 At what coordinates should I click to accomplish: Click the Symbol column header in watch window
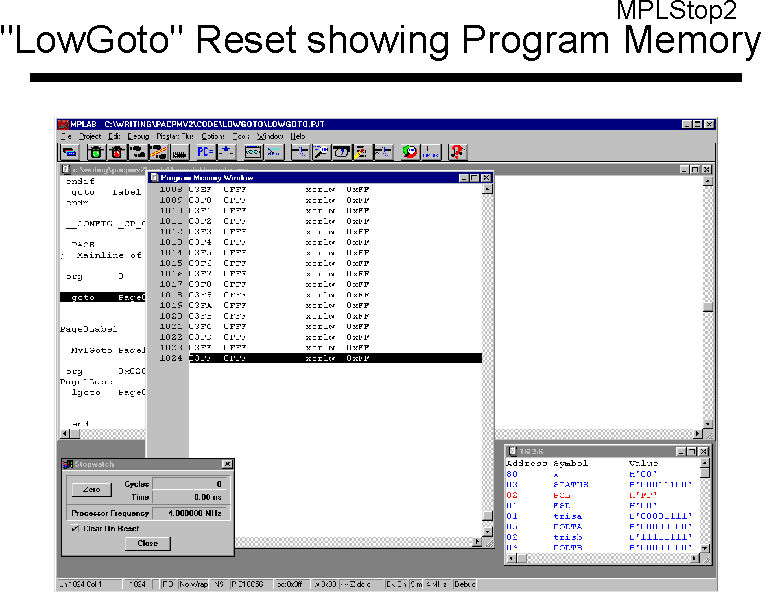pos(570,464)
